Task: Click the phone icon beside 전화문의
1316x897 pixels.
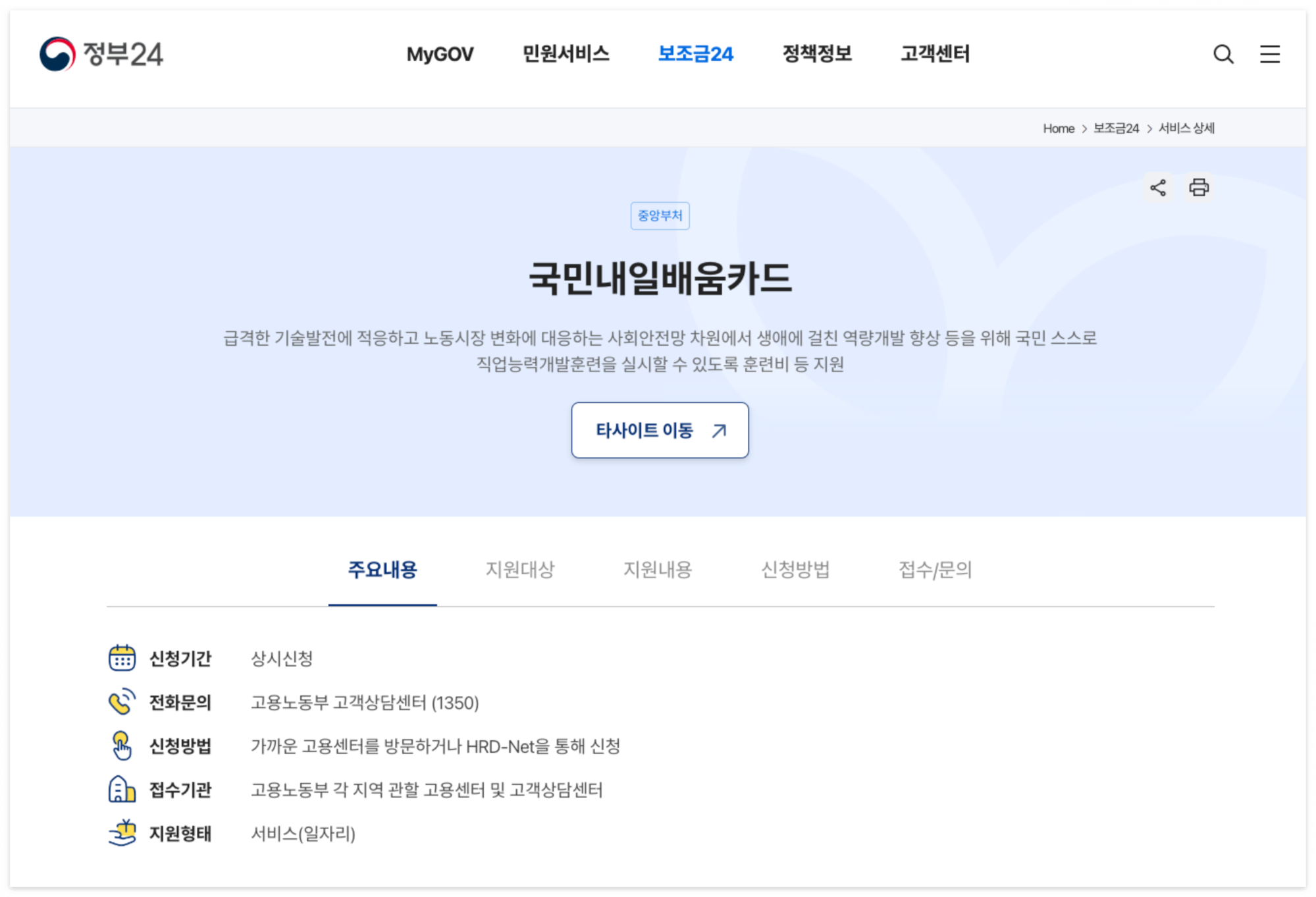Action: [122, 702]
